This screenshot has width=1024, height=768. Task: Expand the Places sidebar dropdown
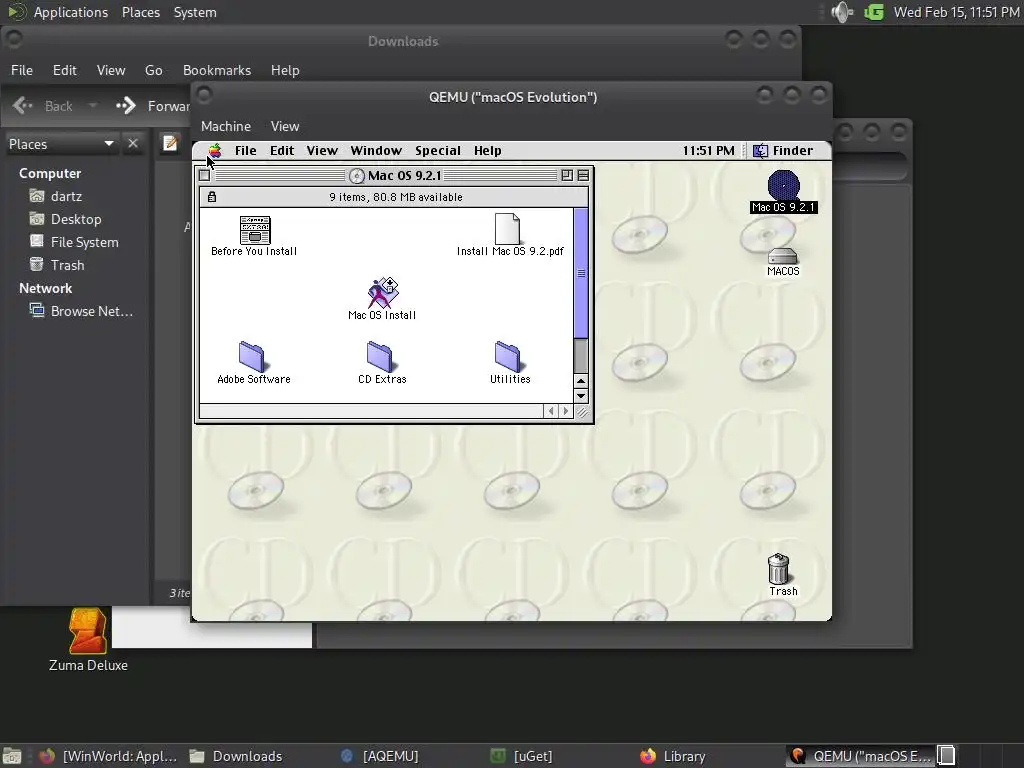[x=61, y=144]
